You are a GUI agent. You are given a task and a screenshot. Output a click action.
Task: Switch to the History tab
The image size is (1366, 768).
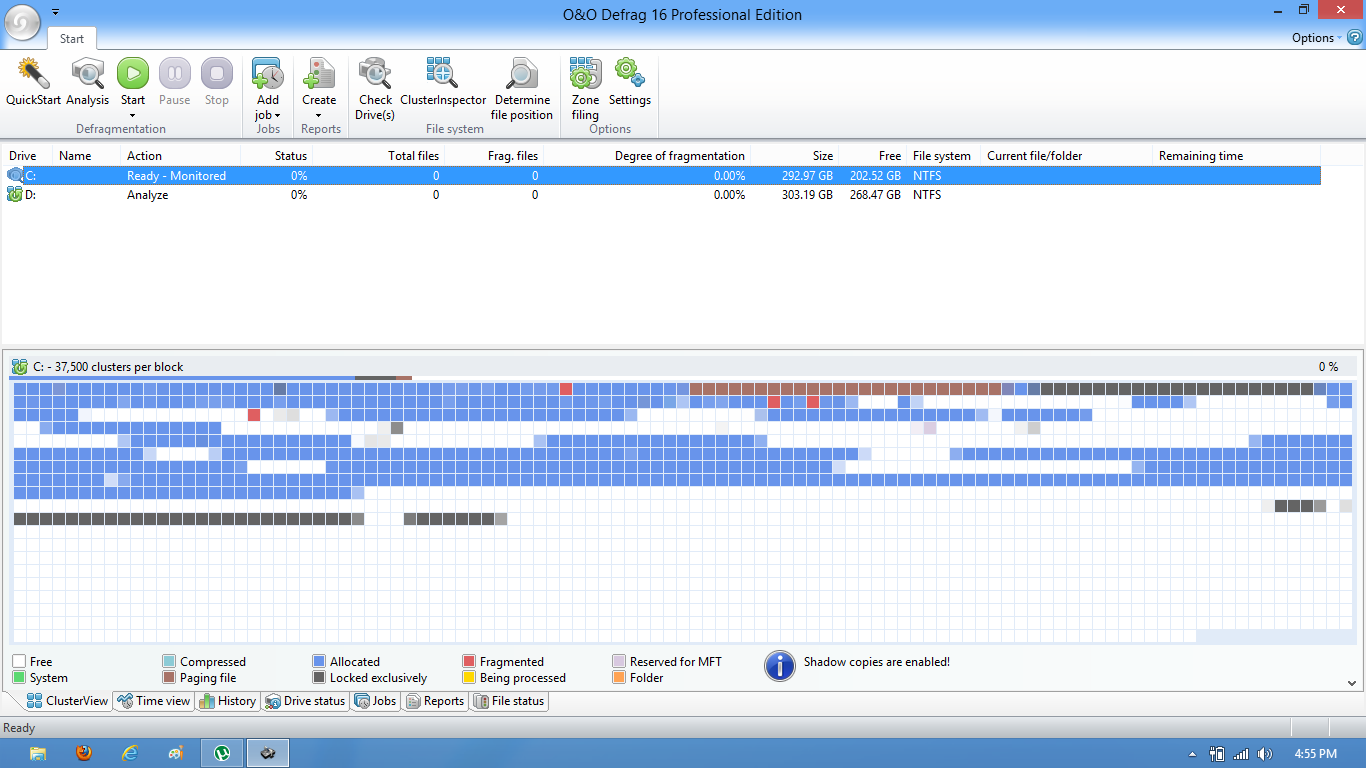click(x=227, y=701)
